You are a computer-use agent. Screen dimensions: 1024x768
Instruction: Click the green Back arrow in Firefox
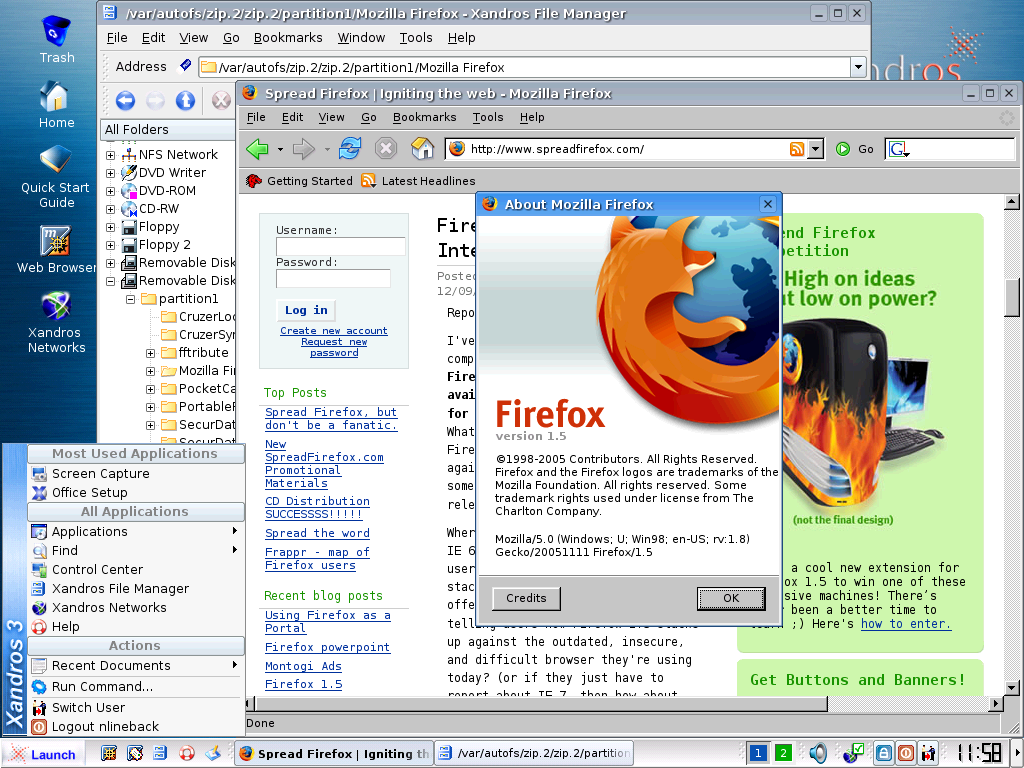pos(257,149)
